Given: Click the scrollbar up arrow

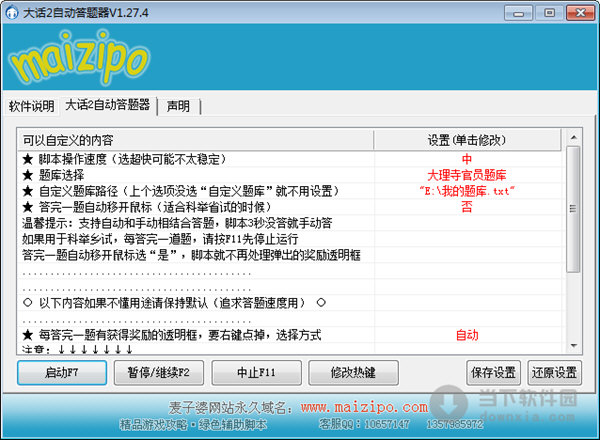Looking at the screenshot, I should tap(573, 137).
